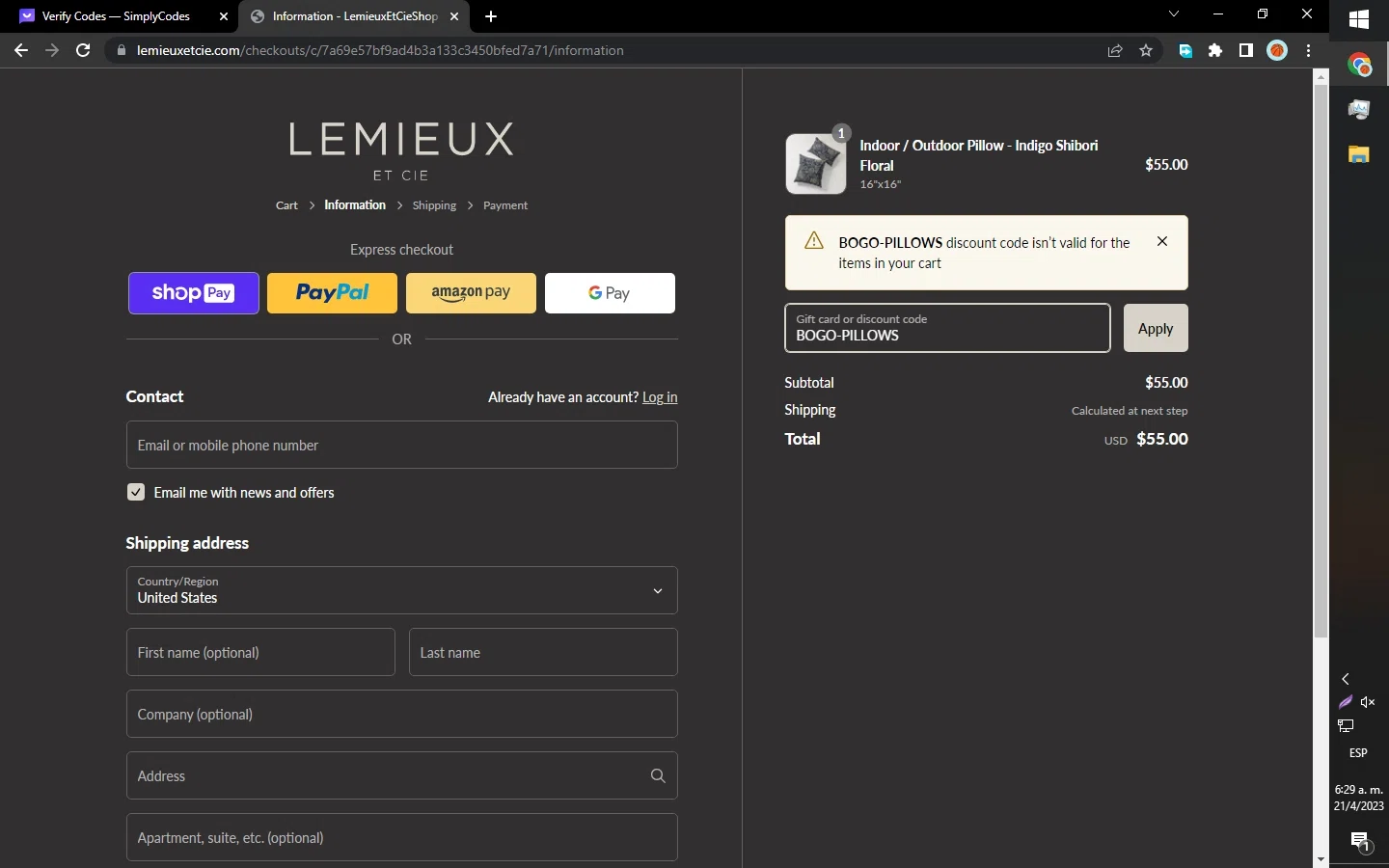Open the Country/Region dropdown
This screenshot has width=1389, height=868.
pyautogui.click(x=401, y=590)
